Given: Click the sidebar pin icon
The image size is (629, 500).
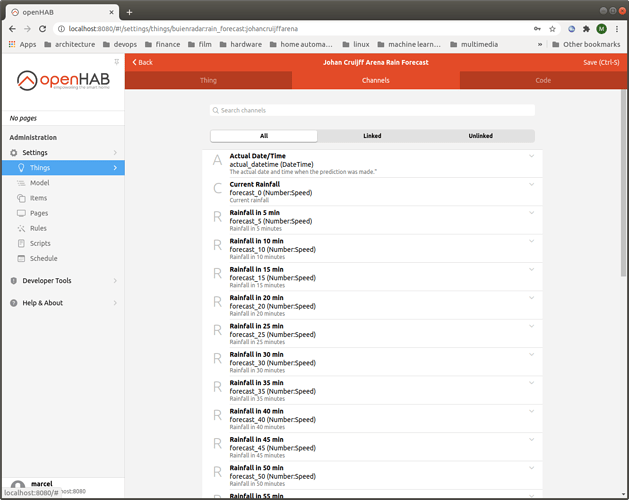Looking at the screenshot, I should tap(117, 61).
